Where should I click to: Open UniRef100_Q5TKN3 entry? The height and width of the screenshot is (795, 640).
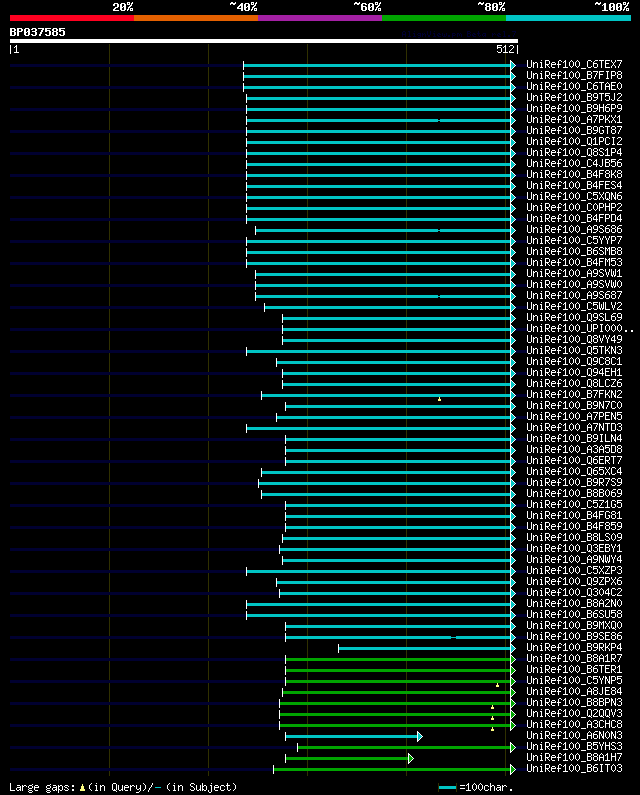574,350
